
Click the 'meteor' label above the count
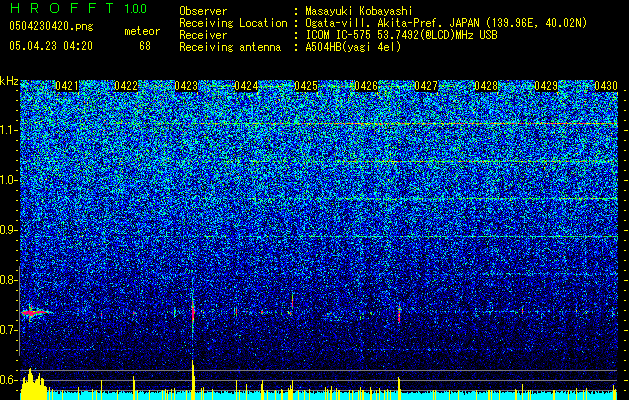tap(142, 31)
